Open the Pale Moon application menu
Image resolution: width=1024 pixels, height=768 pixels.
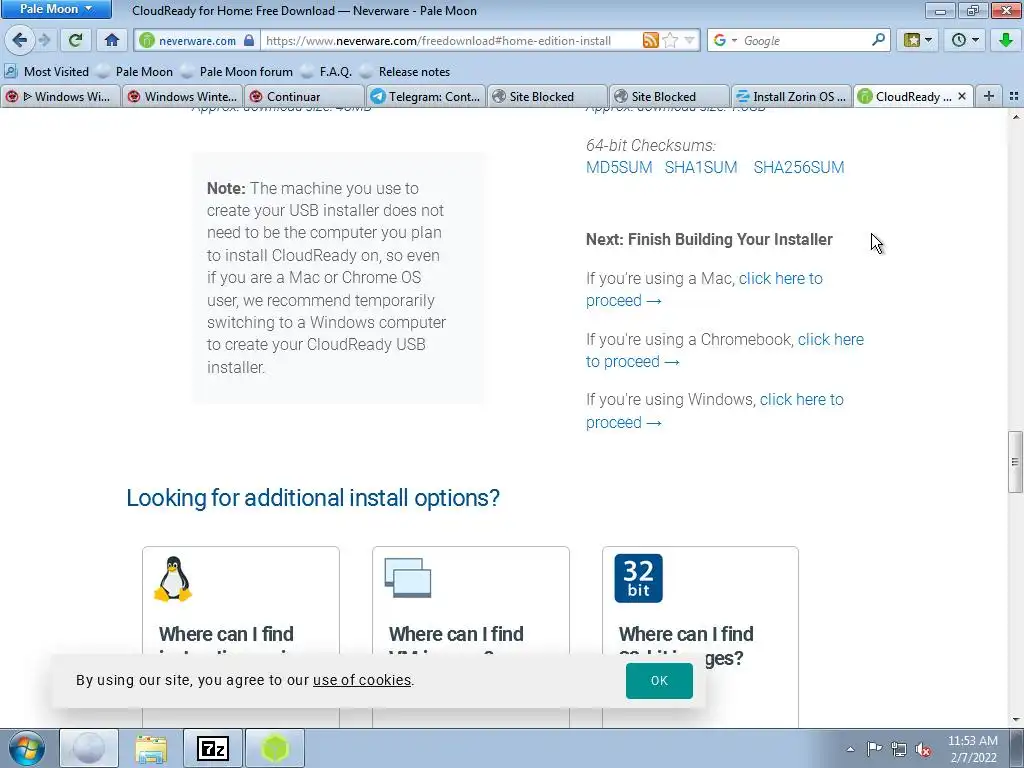point(56,9)
